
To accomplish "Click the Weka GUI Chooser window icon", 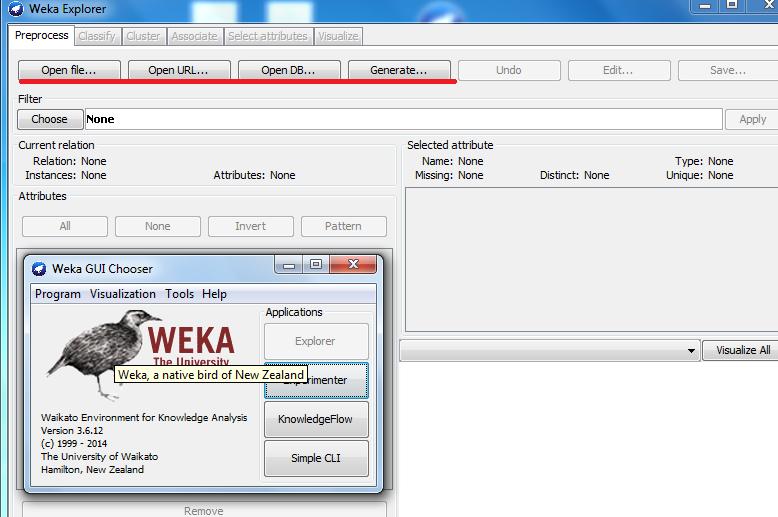I will (39, 268).
